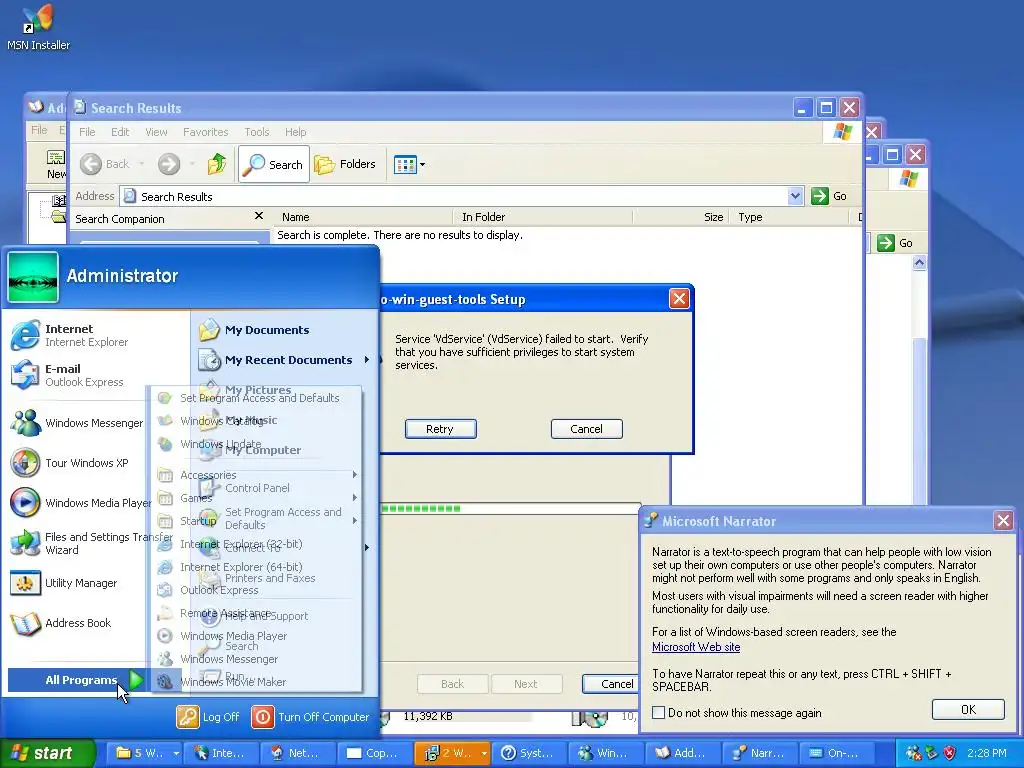Toggle the Search pane toolbar button
The width and height of the screenshot is (1024, 768).
(274, 165)
